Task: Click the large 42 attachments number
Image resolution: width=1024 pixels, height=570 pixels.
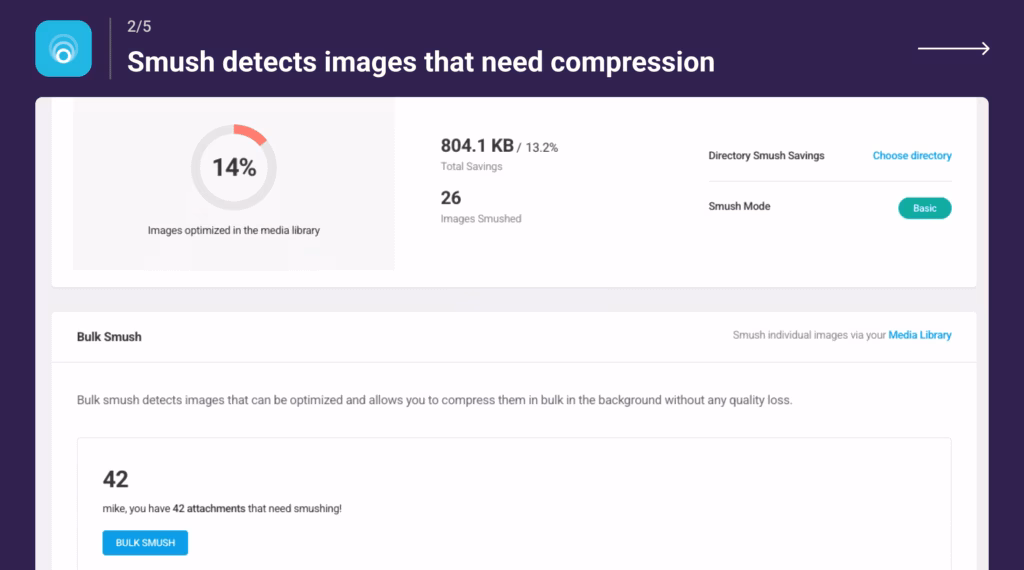Action: [115, 479]
